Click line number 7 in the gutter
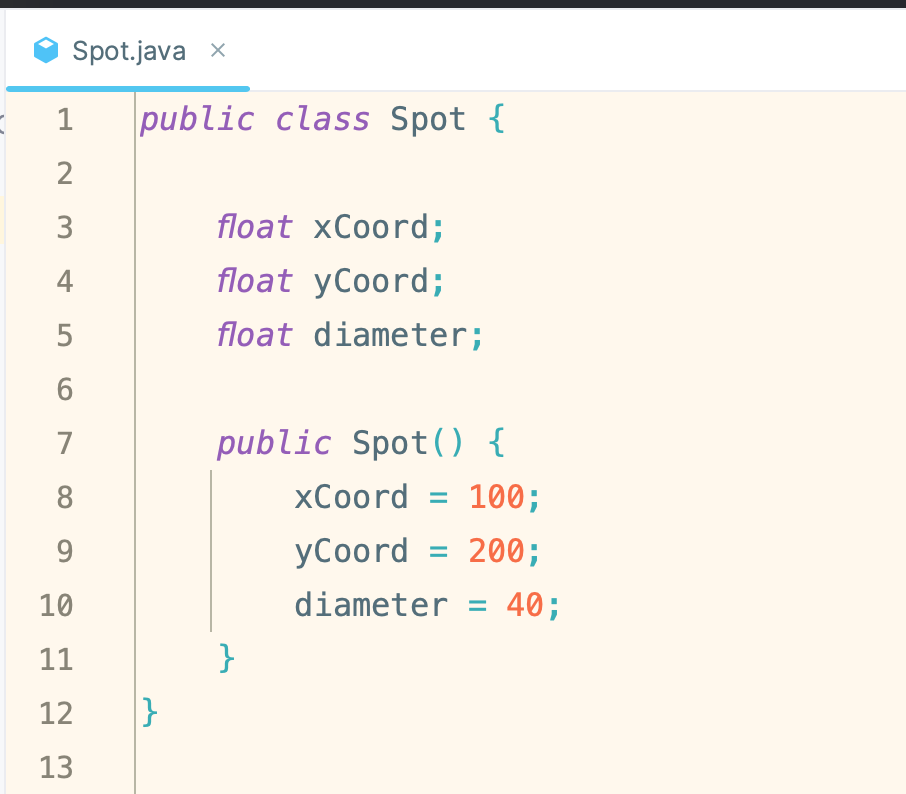Viewport: 906px width, 794px height. pos(65,443)
